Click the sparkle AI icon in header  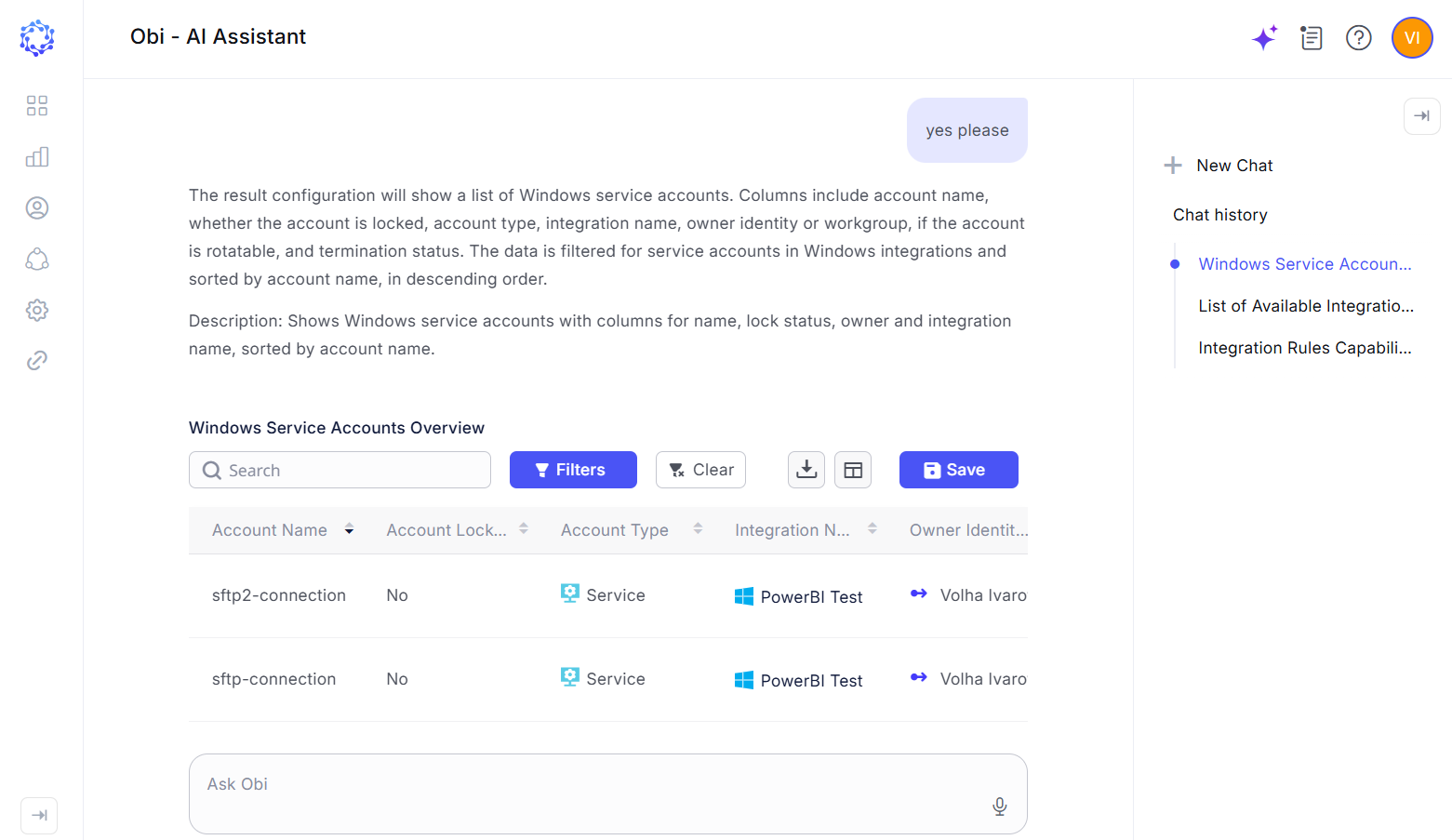point(1265,37)
